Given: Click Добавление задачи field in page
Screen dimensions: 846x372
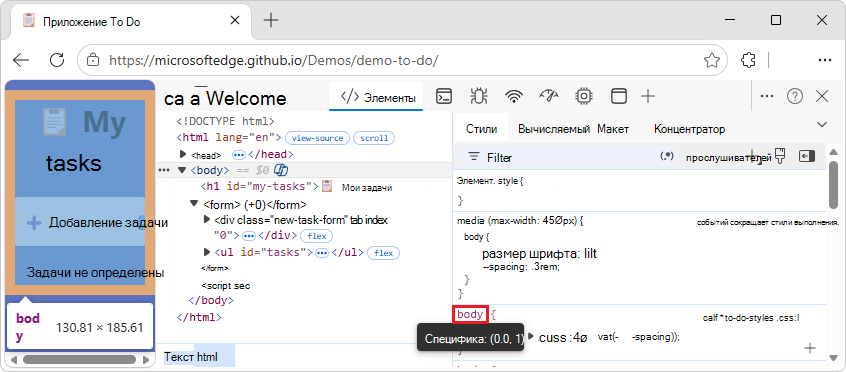Looking at the screenshot, I should [x=80, y=222].
